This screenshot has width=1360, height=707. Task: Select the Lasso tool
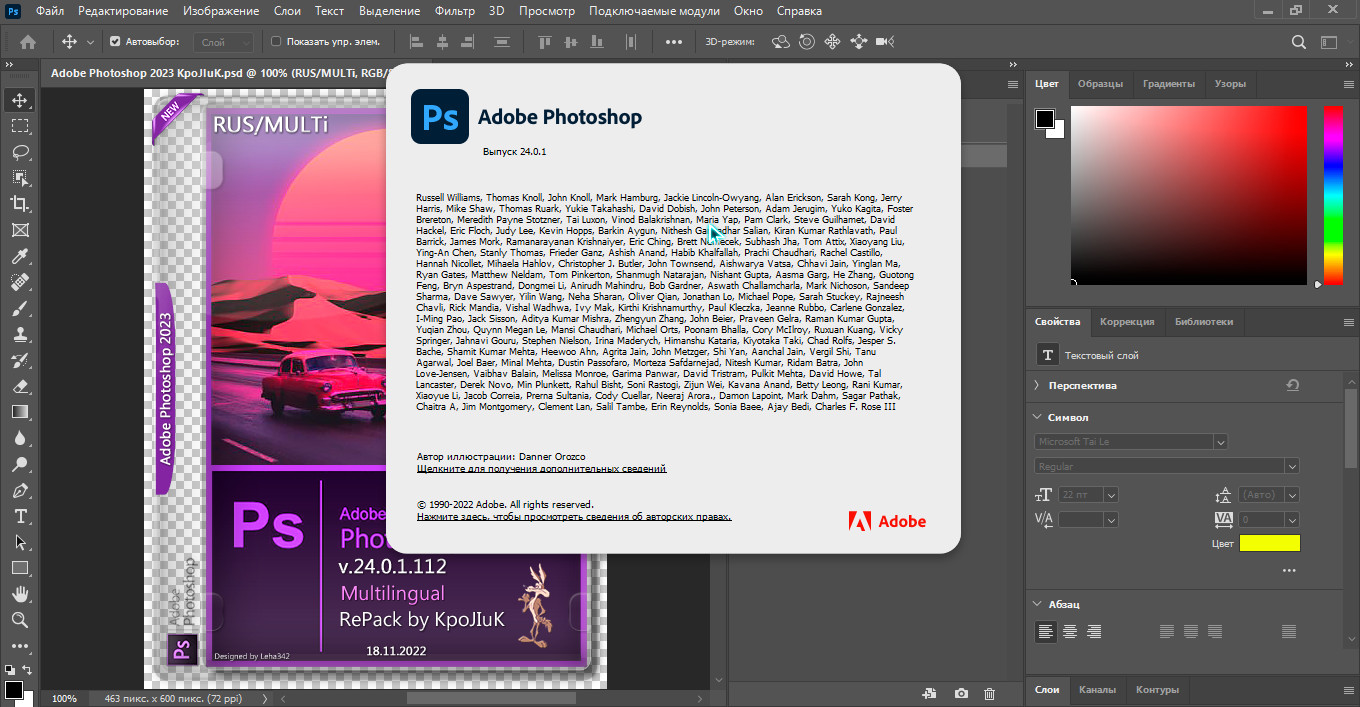[x=20, y=152]
